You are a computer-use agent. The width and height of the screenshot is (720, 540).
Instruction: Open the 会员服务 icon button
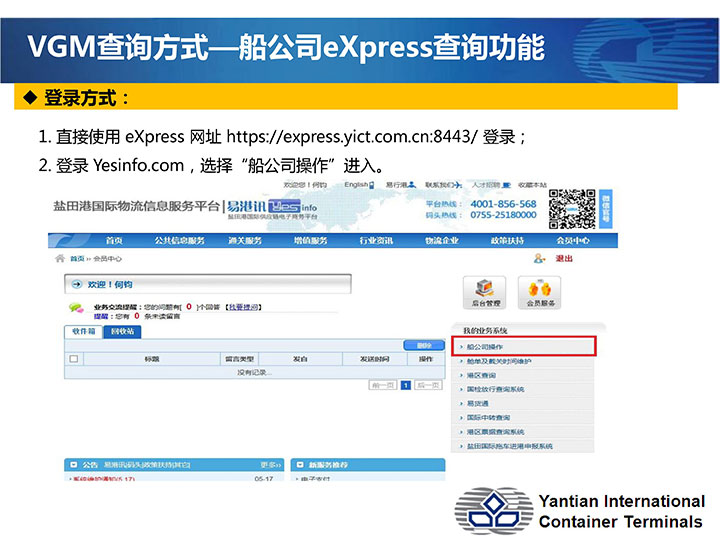click(x=540, y=292)
